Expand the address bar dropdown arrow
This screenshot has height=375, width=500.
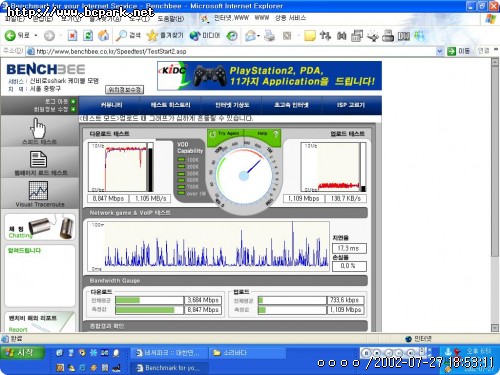click(440, 51)
